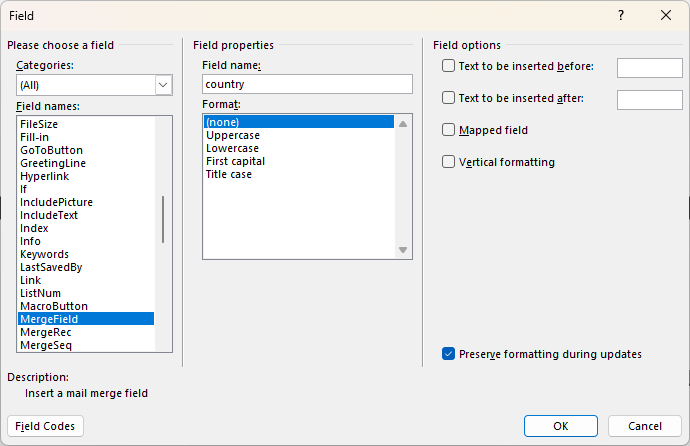Viewport: 690px width, 446px height.
Task: Choose Title case format
Action: point(229,174)
